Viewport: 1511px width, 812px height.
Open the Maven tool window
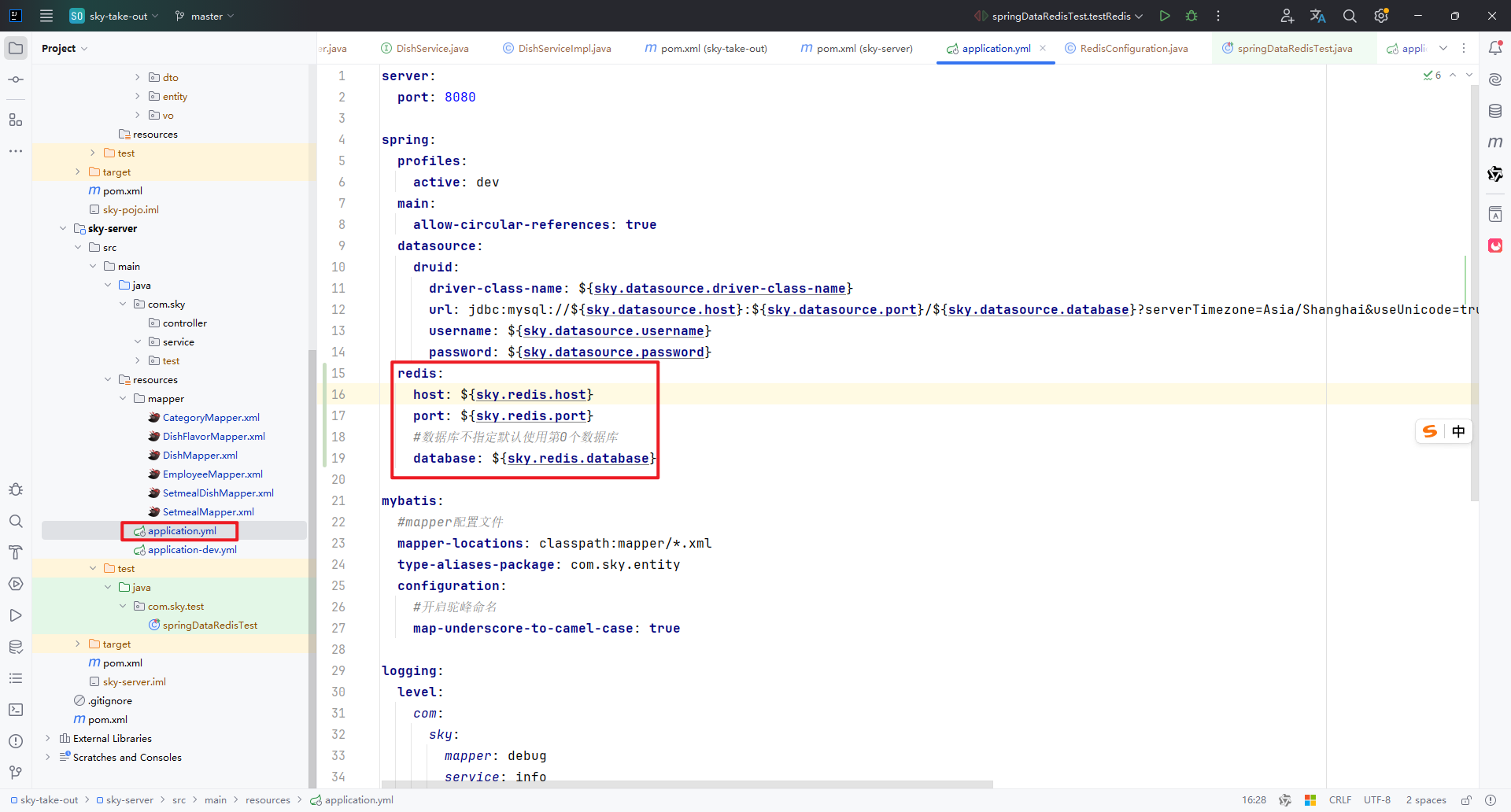(1496, 142)
